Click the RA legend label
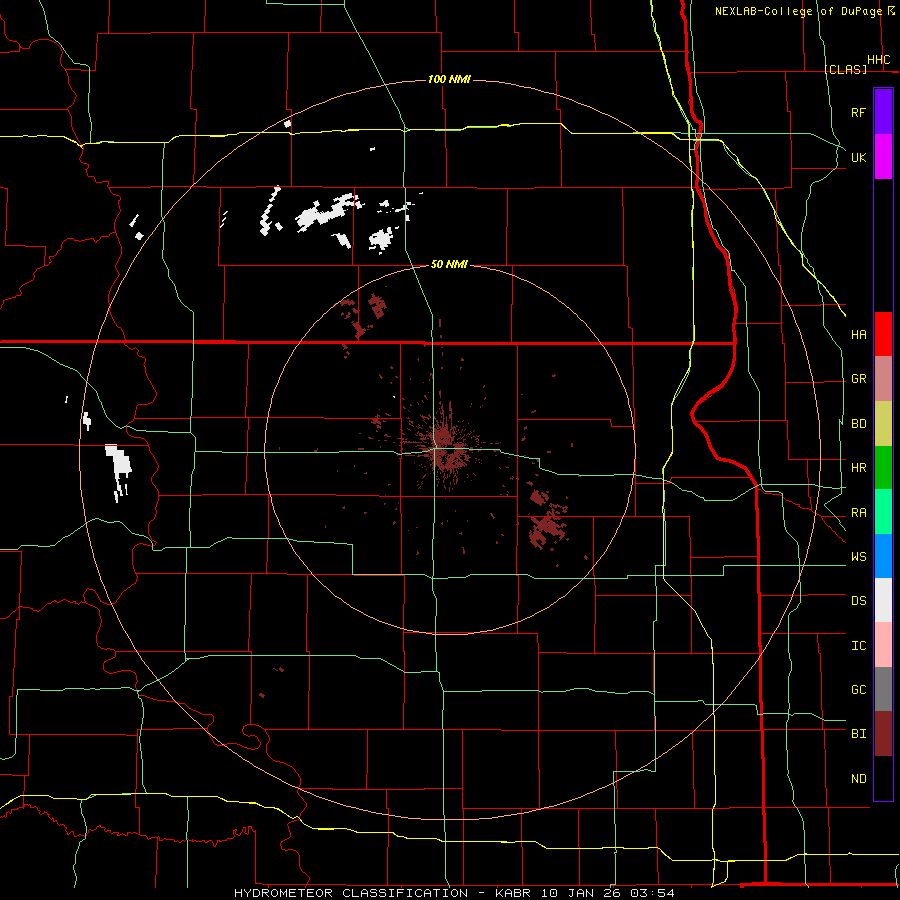 click(858, 513)
